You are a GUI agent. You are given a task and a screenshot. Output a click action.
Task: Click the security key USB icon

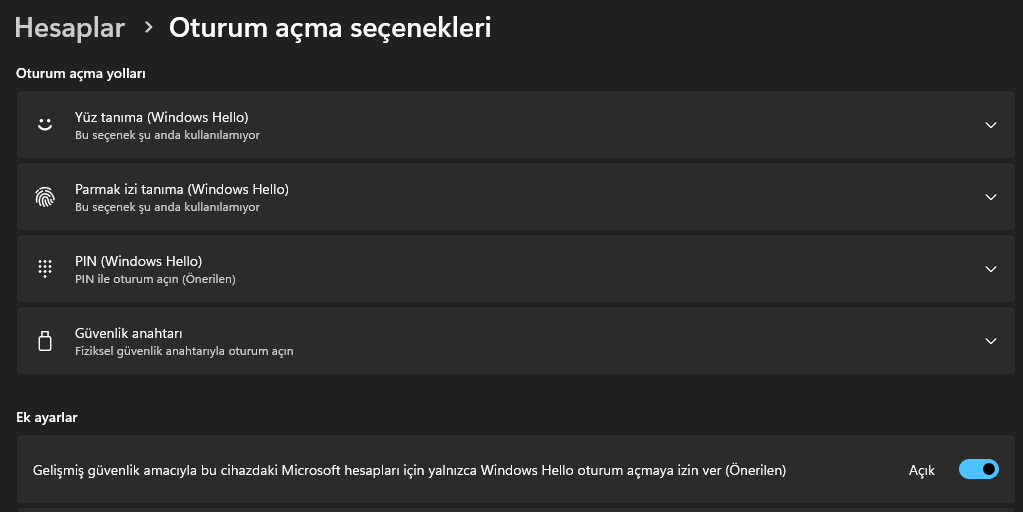tap(44, 341)
